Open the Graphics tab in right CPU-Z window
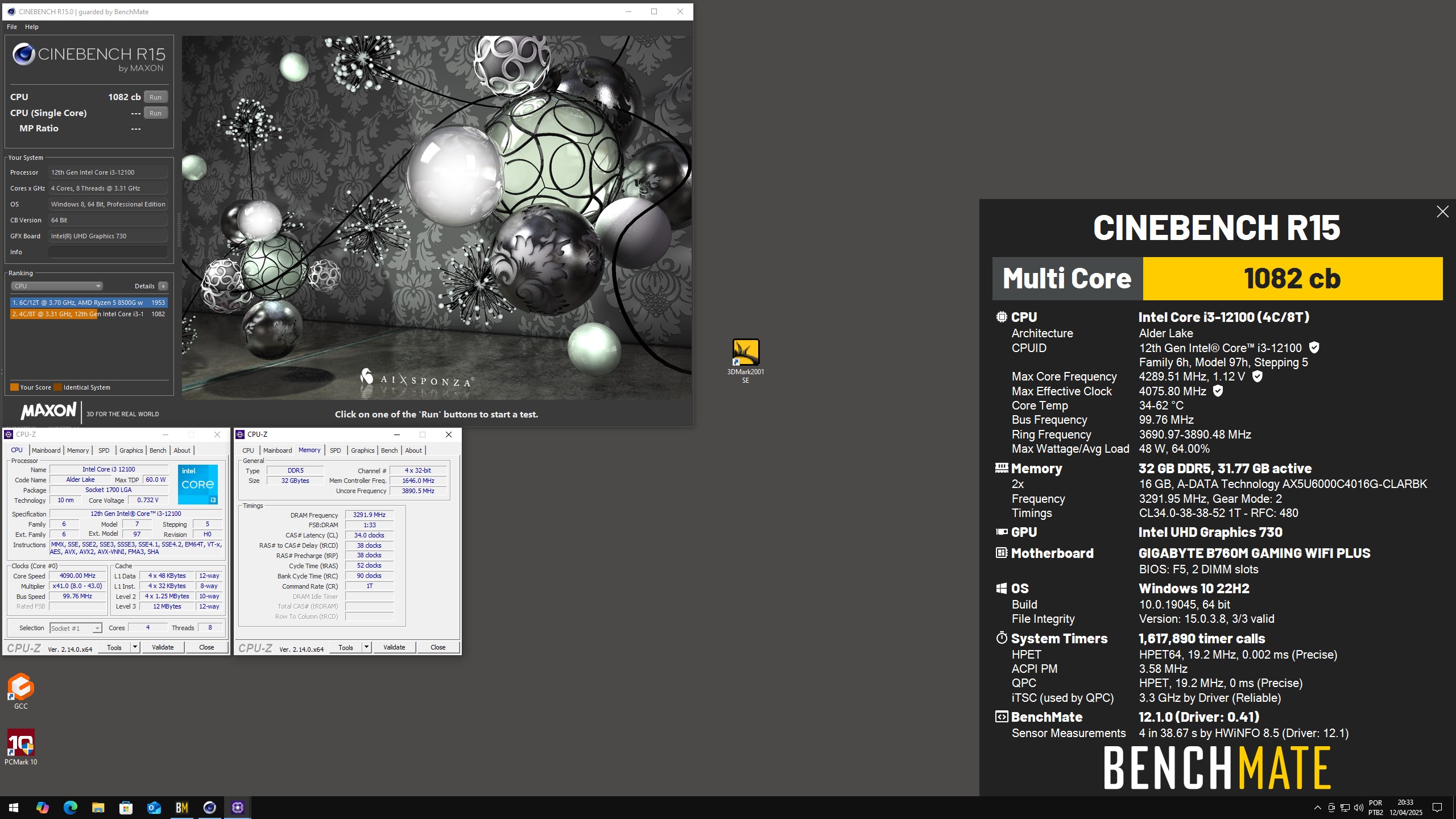Screen dimensions: 1456x819 363,450
